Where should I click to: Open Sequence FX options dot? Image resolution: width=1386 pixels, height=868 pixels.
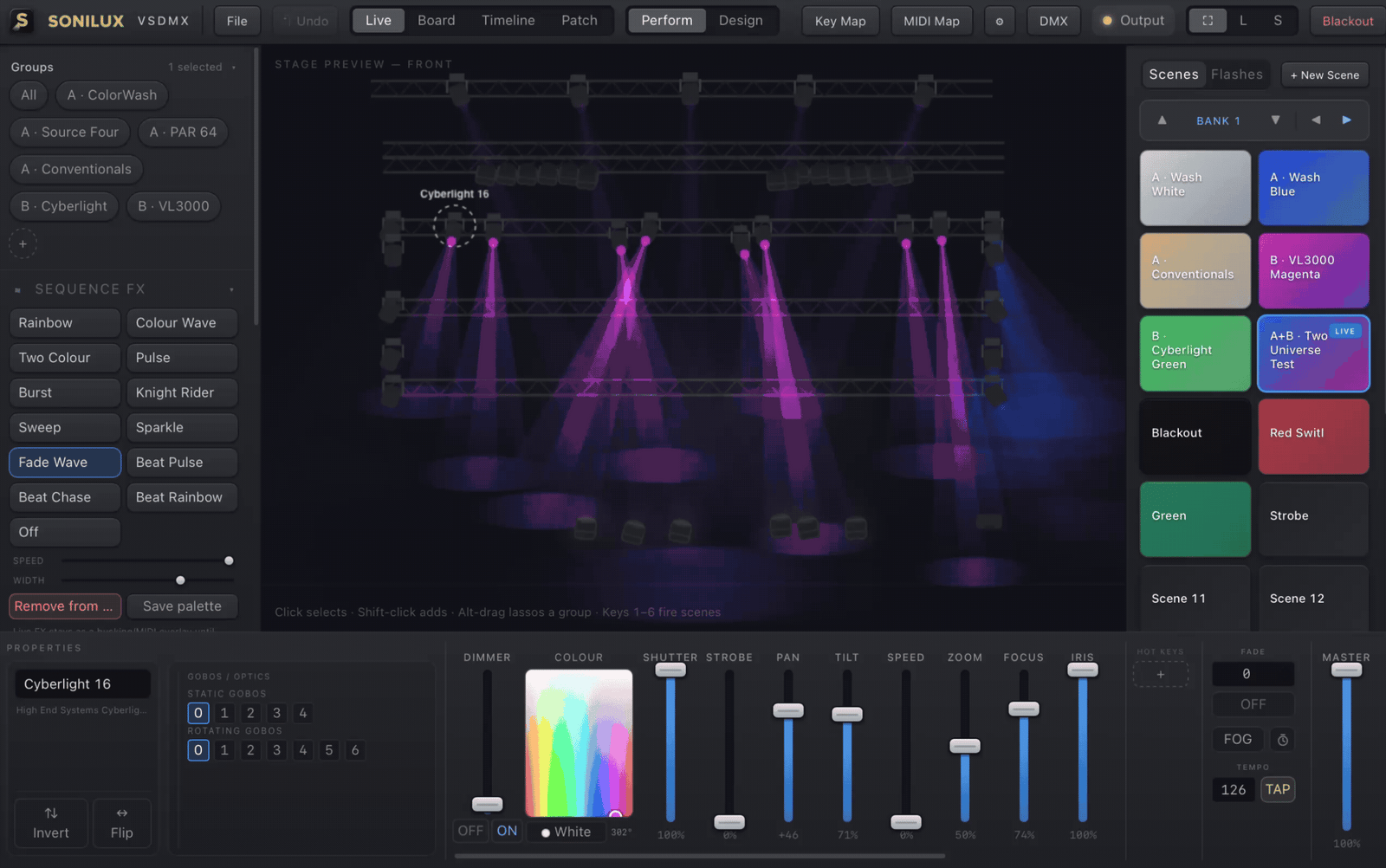(x=232, y=289)
